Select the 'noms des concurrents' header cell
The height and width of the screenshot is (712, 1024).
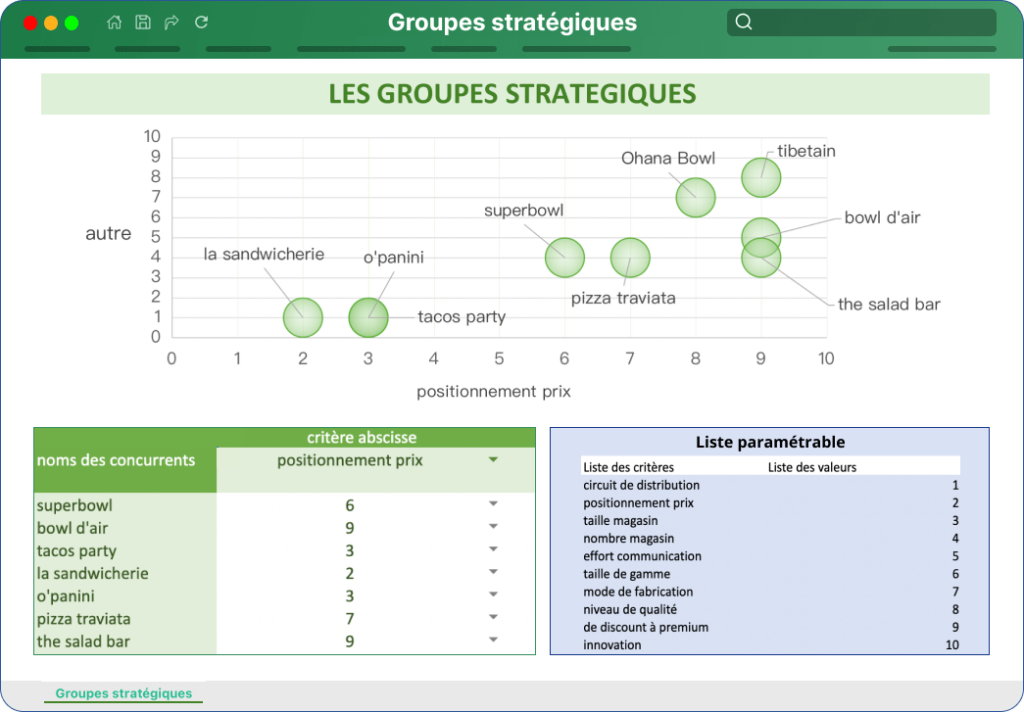(x=125, y=460)
